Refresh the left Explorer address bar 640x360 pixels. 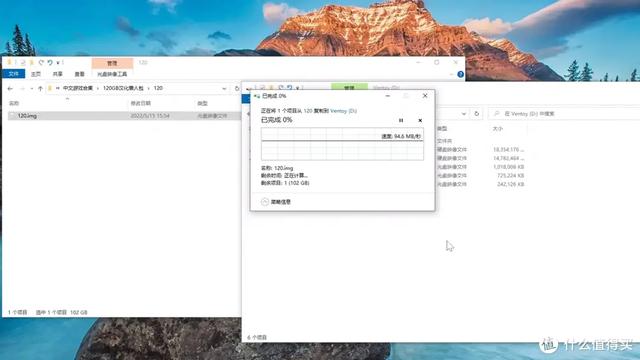237,88
